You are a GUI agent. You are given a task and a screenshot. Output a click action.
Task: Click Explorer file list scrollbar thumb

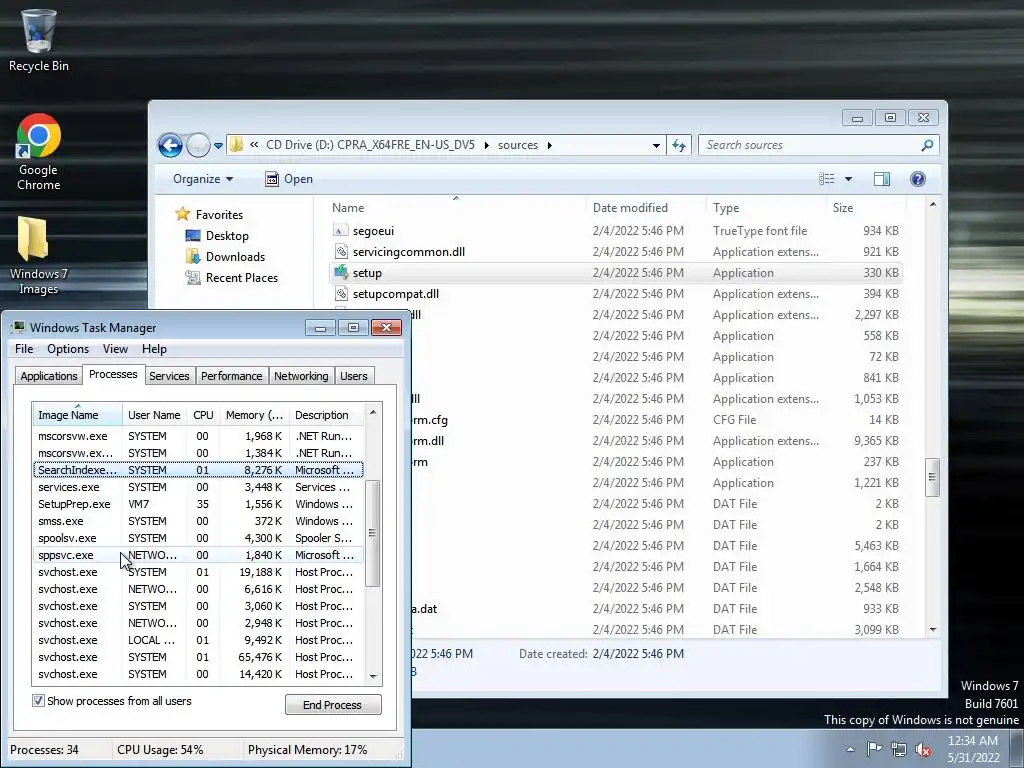933,477
